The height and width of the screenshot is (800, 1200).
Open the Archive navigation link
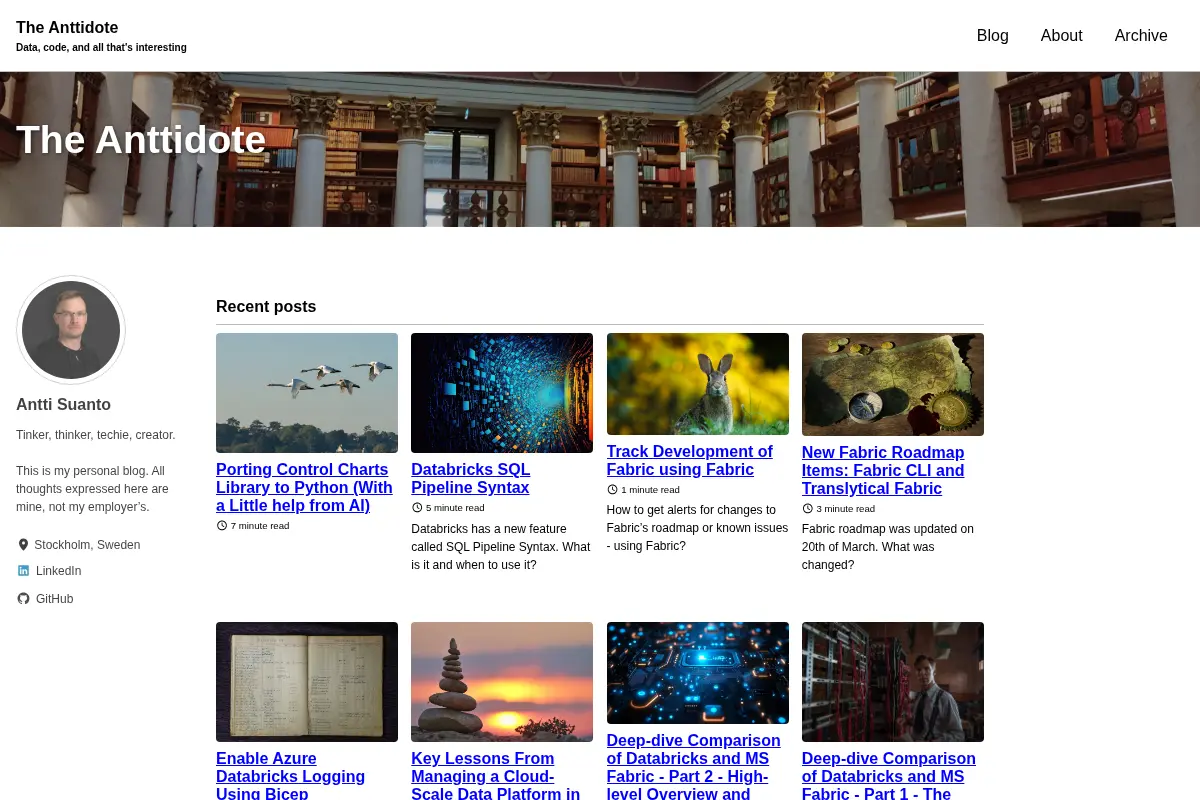1141,36
